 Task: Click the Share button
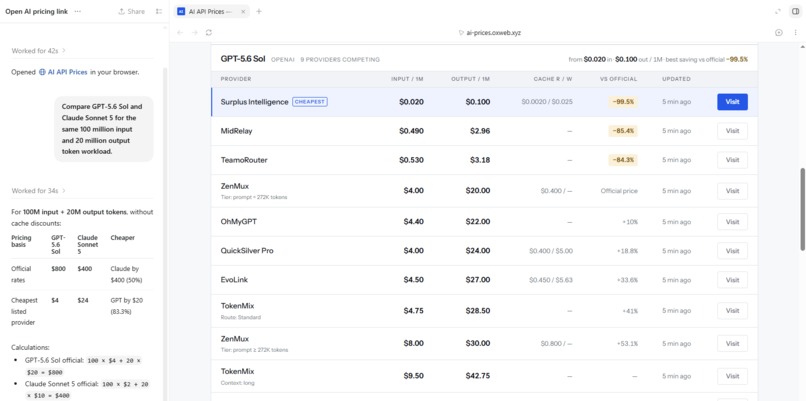coord(132,11)
